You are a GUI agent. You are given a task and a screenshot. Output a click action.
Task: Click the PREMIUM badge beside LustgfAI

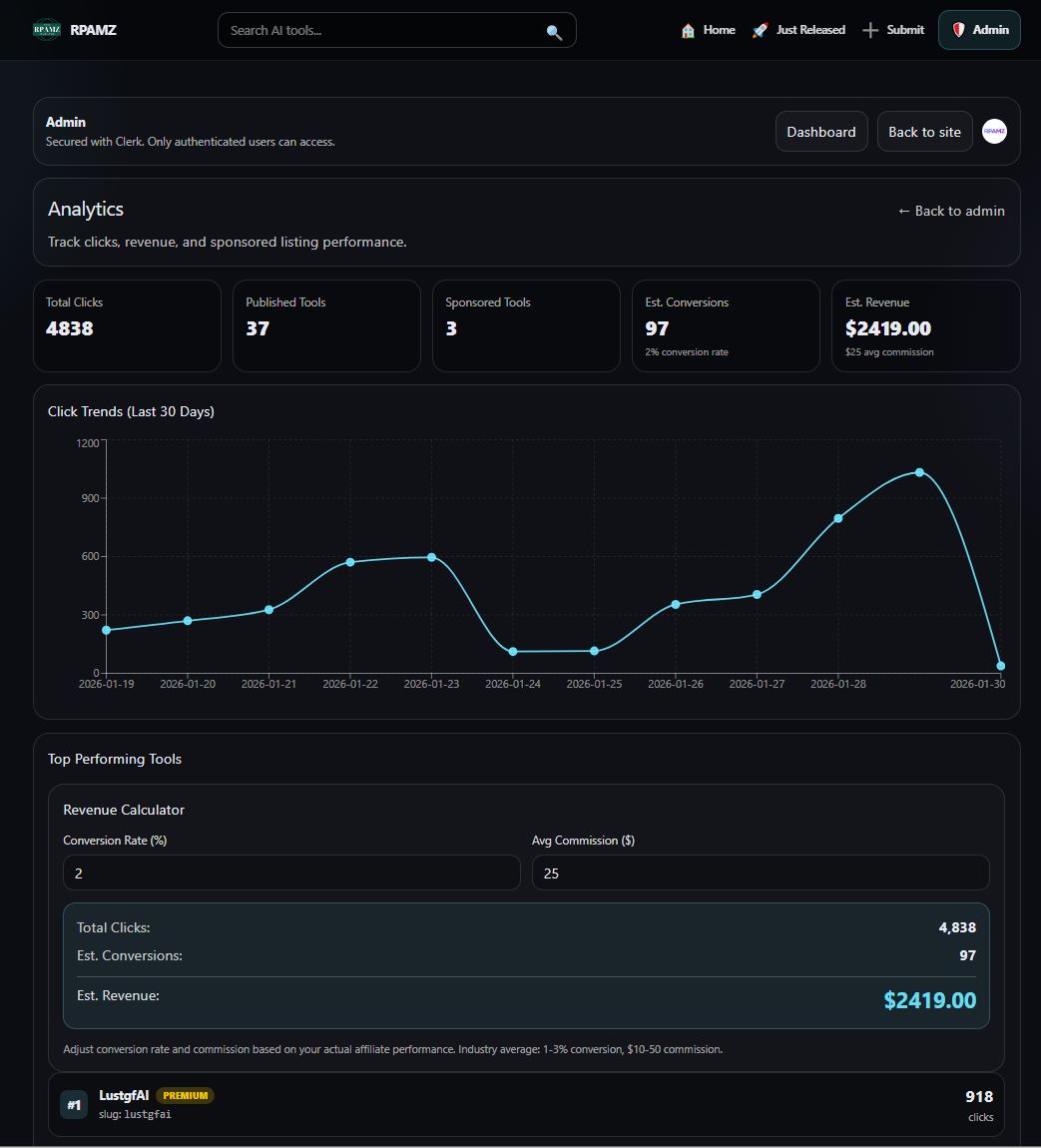(186, 1095)
